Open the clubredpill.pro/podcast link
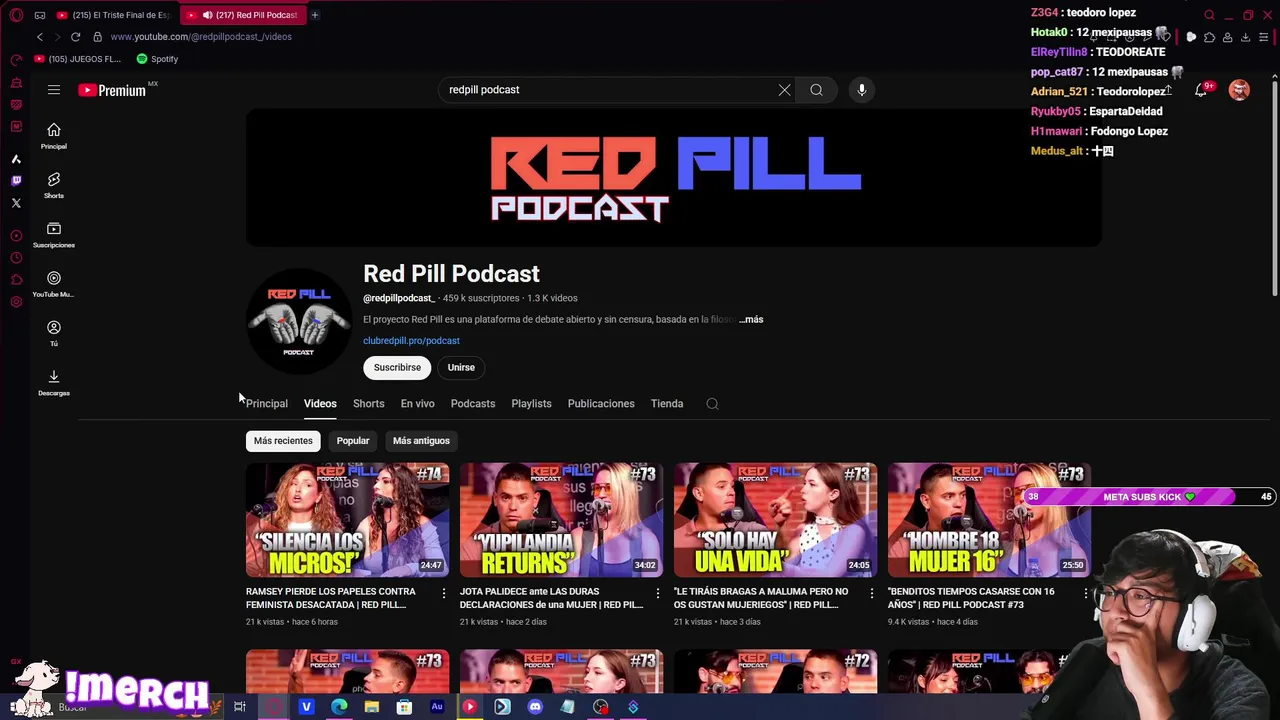 click(x=411, y=341)
